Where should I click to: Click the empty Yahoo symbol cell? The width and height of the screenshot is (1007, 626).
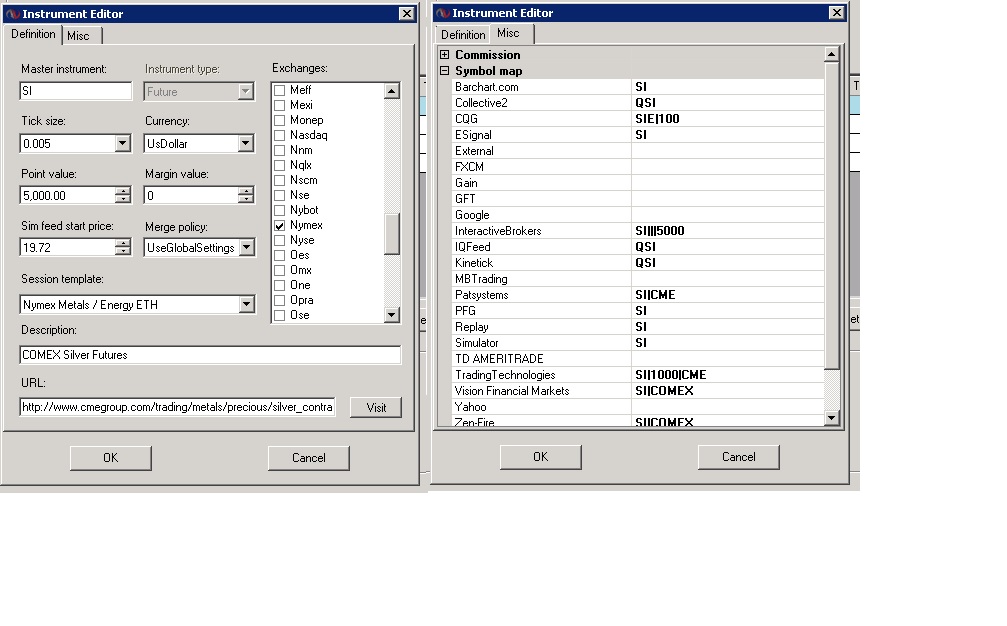point(728,406)
